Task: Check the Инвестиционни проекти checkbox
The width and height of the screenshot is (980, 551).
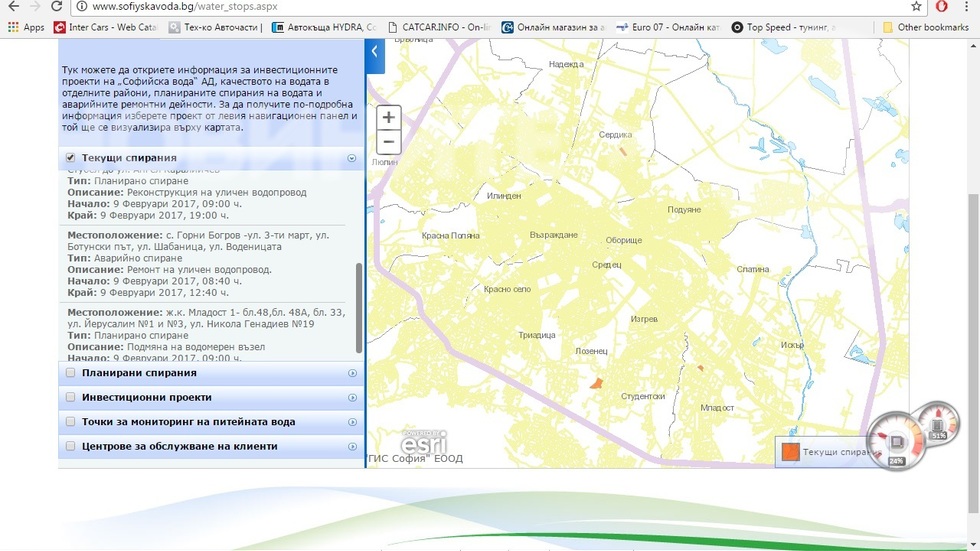Action: click(x=71, y=397)
